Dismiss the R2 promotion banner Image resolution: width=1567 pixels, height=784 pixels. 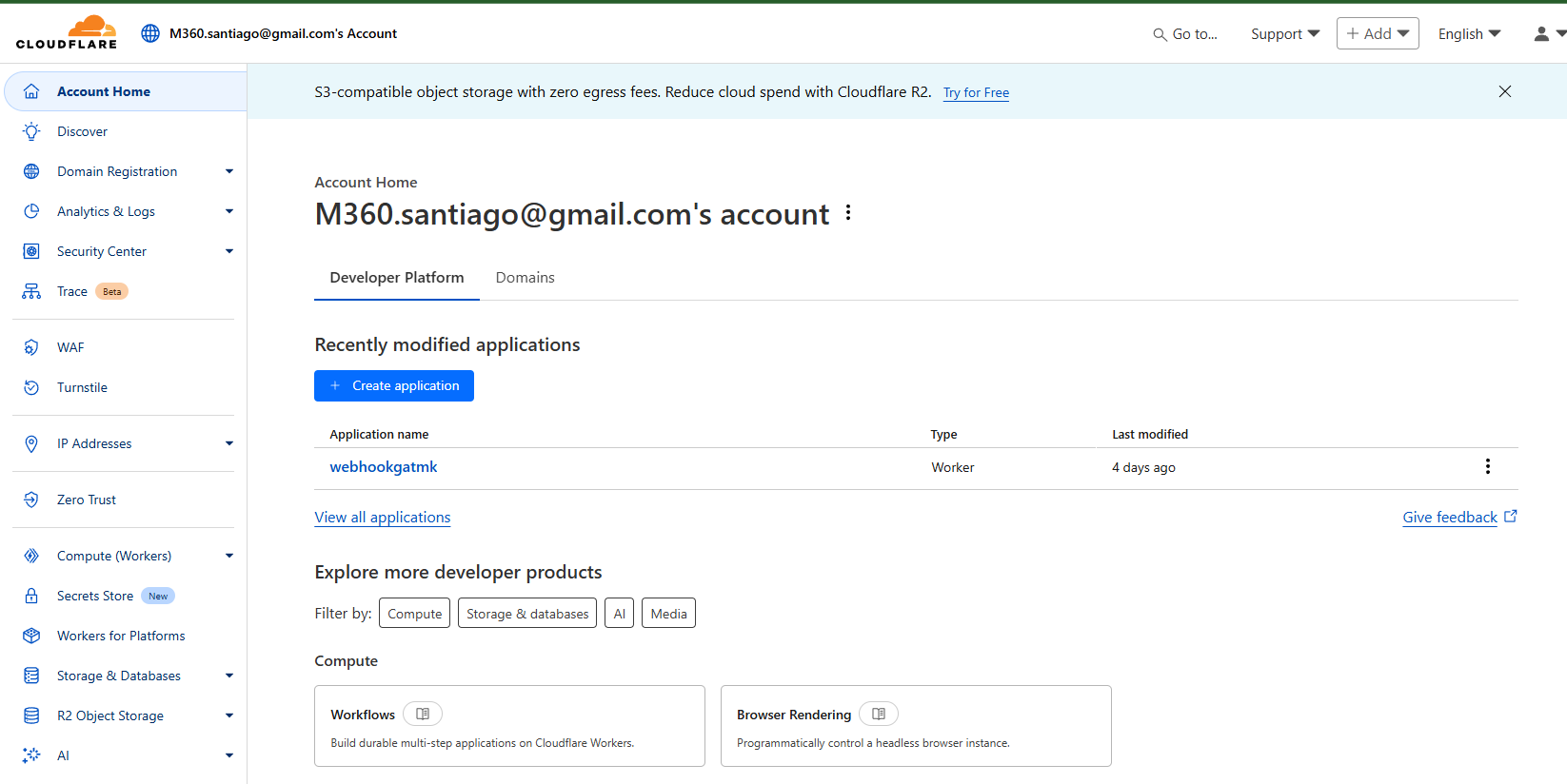point(1504,91)
